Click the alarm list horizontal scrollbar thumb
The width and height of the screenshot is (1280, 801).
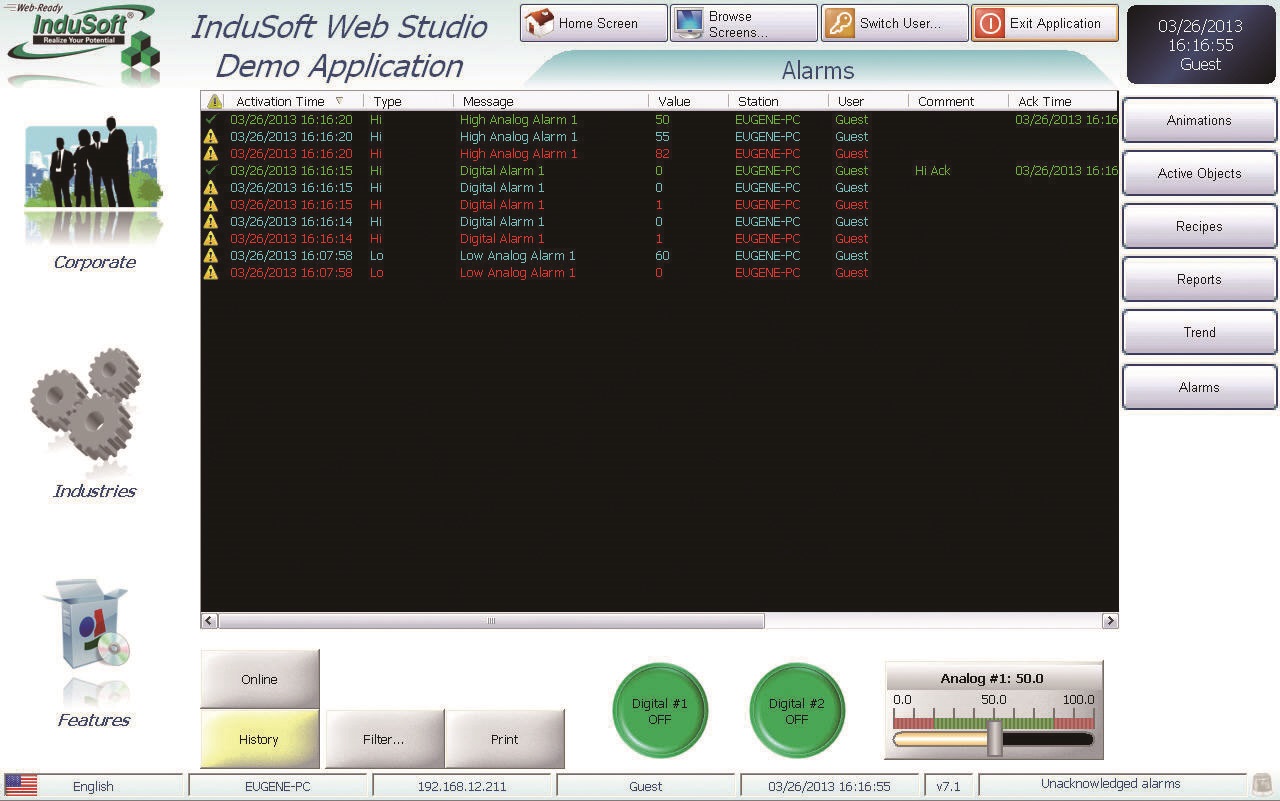491,621
